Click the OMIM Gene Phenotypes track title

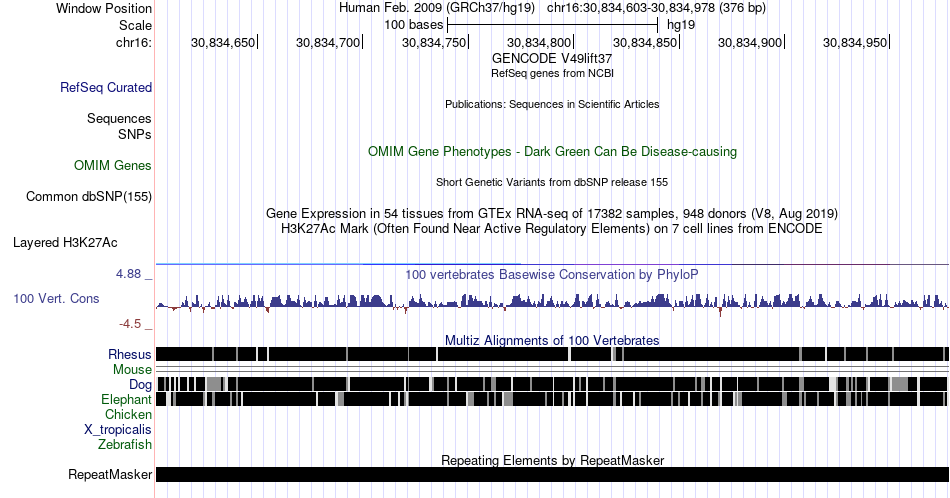[552, 151]
